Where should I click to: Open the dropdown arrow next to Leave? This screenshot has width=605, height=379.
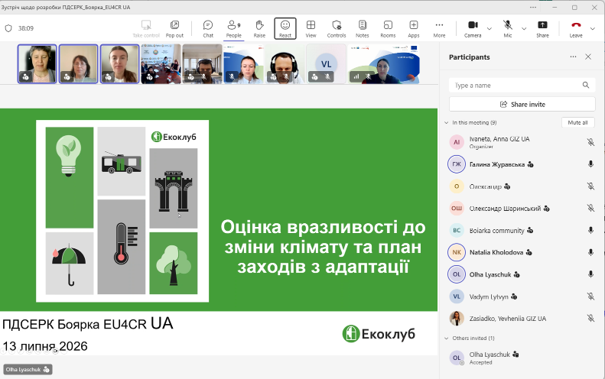click(593, 29)
